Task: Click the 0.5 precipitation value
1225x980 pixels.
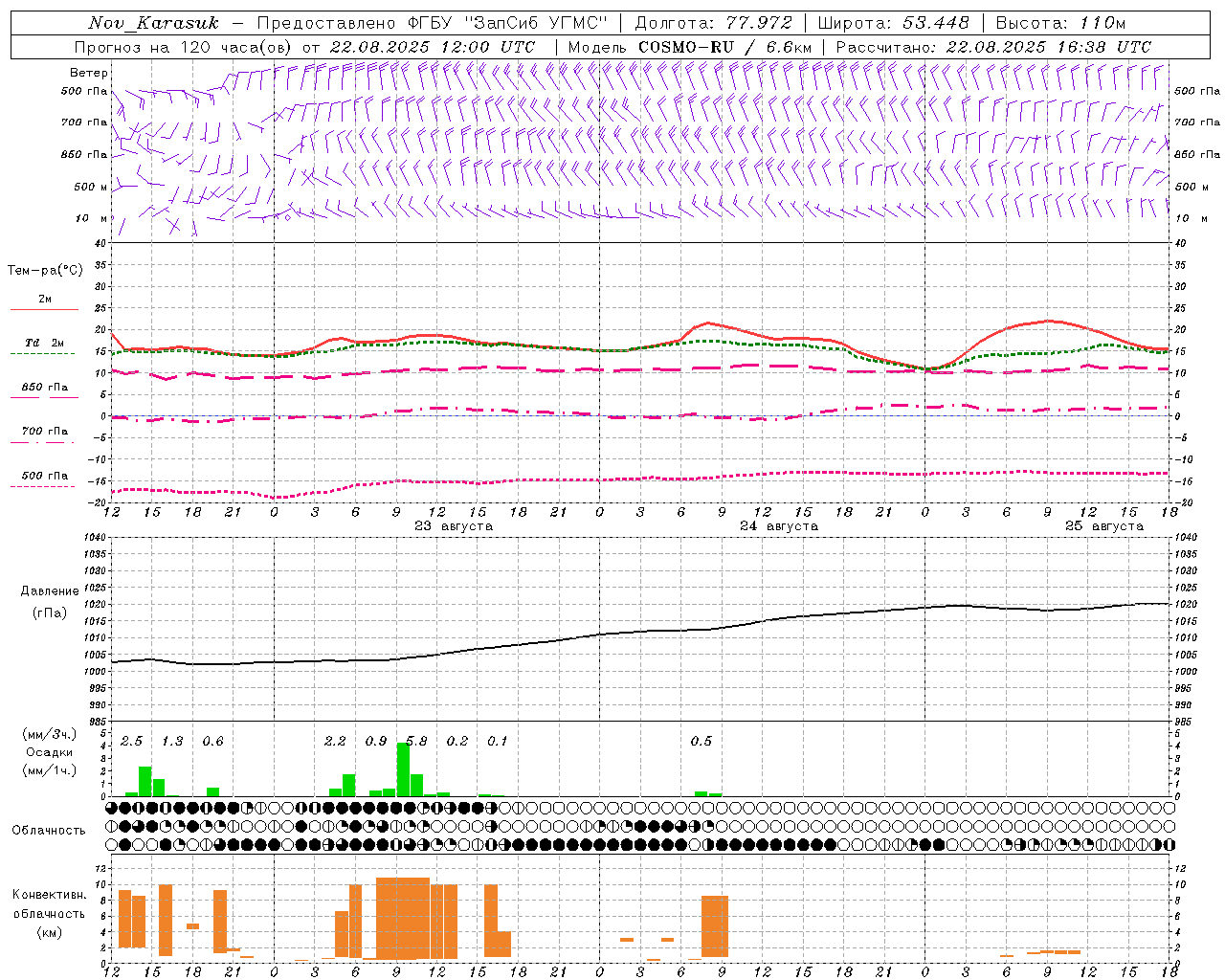Action: [701, 741]
